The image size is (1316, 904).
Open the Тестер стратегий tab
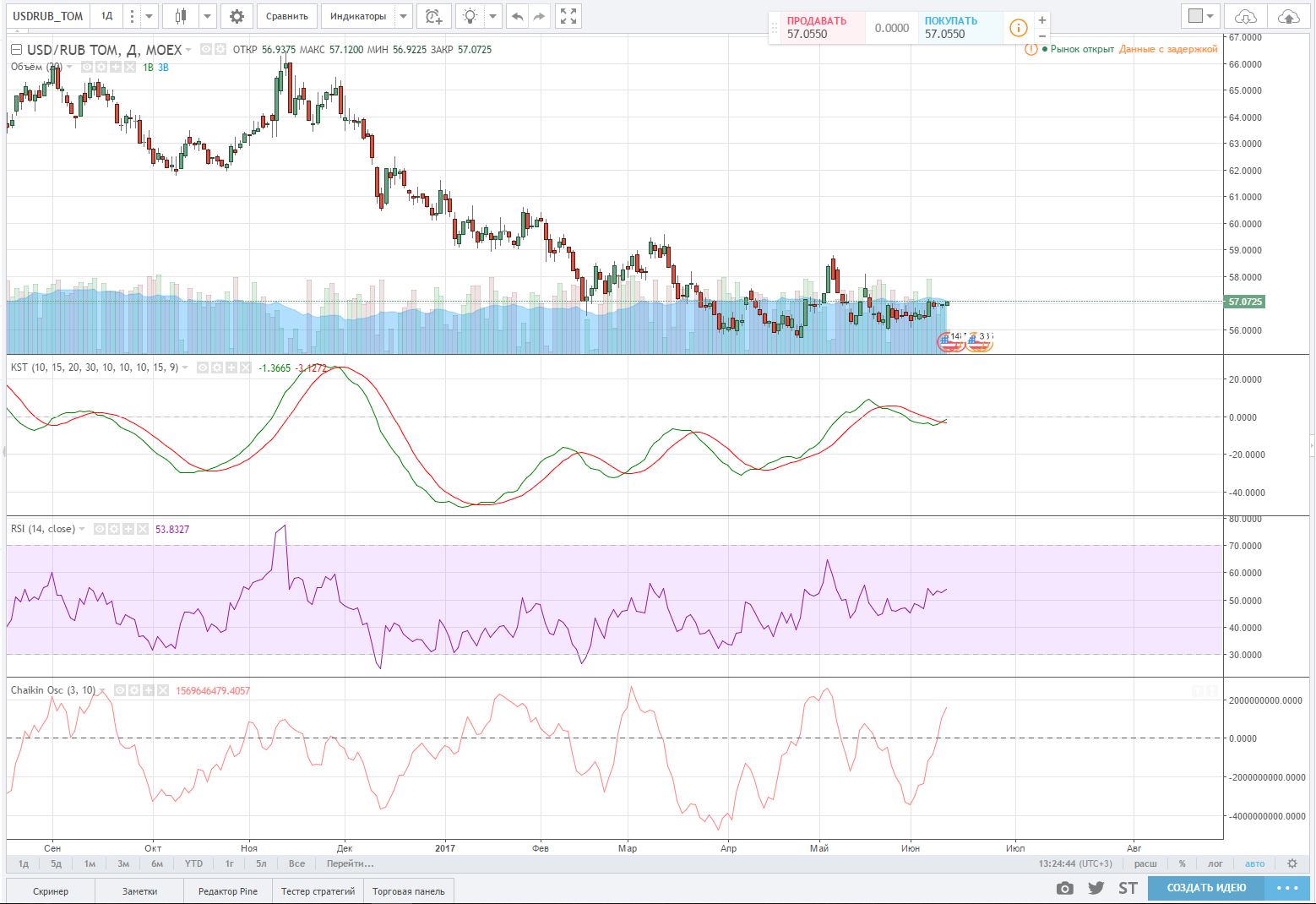pos(318,890)
